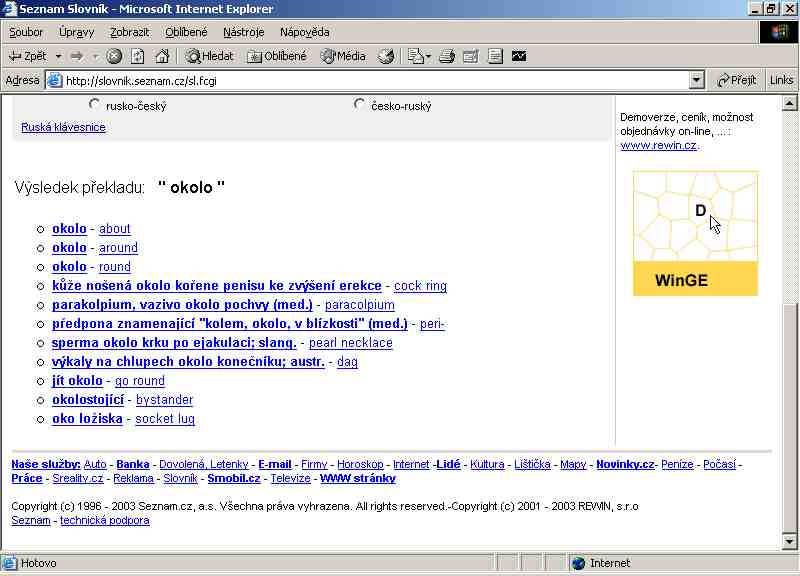Click the address bar URL field
800x576 pixels.
point(376,81)
